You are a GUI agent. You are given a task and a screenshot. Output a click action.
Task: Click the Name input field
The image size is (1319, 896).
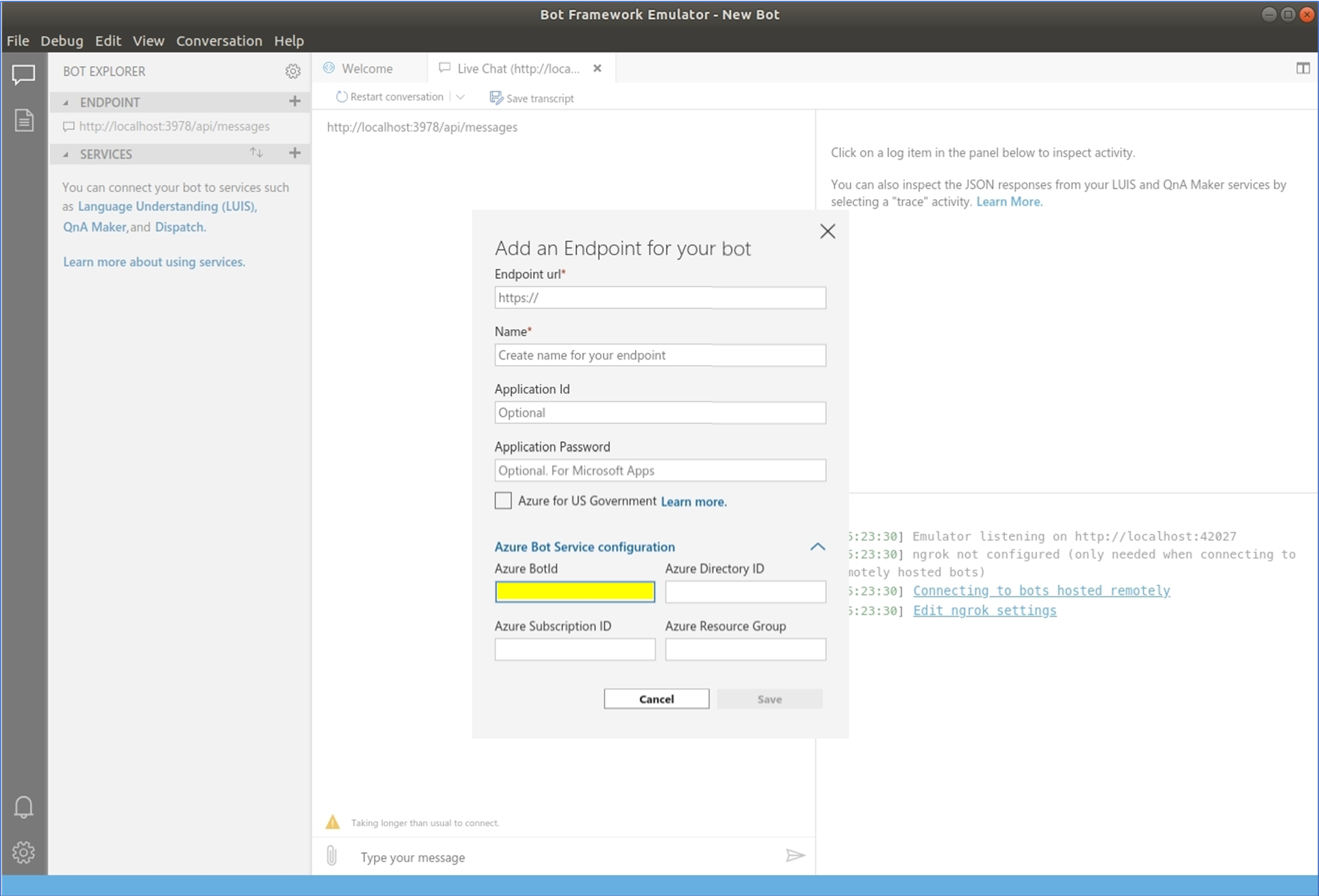coord(660,355)
